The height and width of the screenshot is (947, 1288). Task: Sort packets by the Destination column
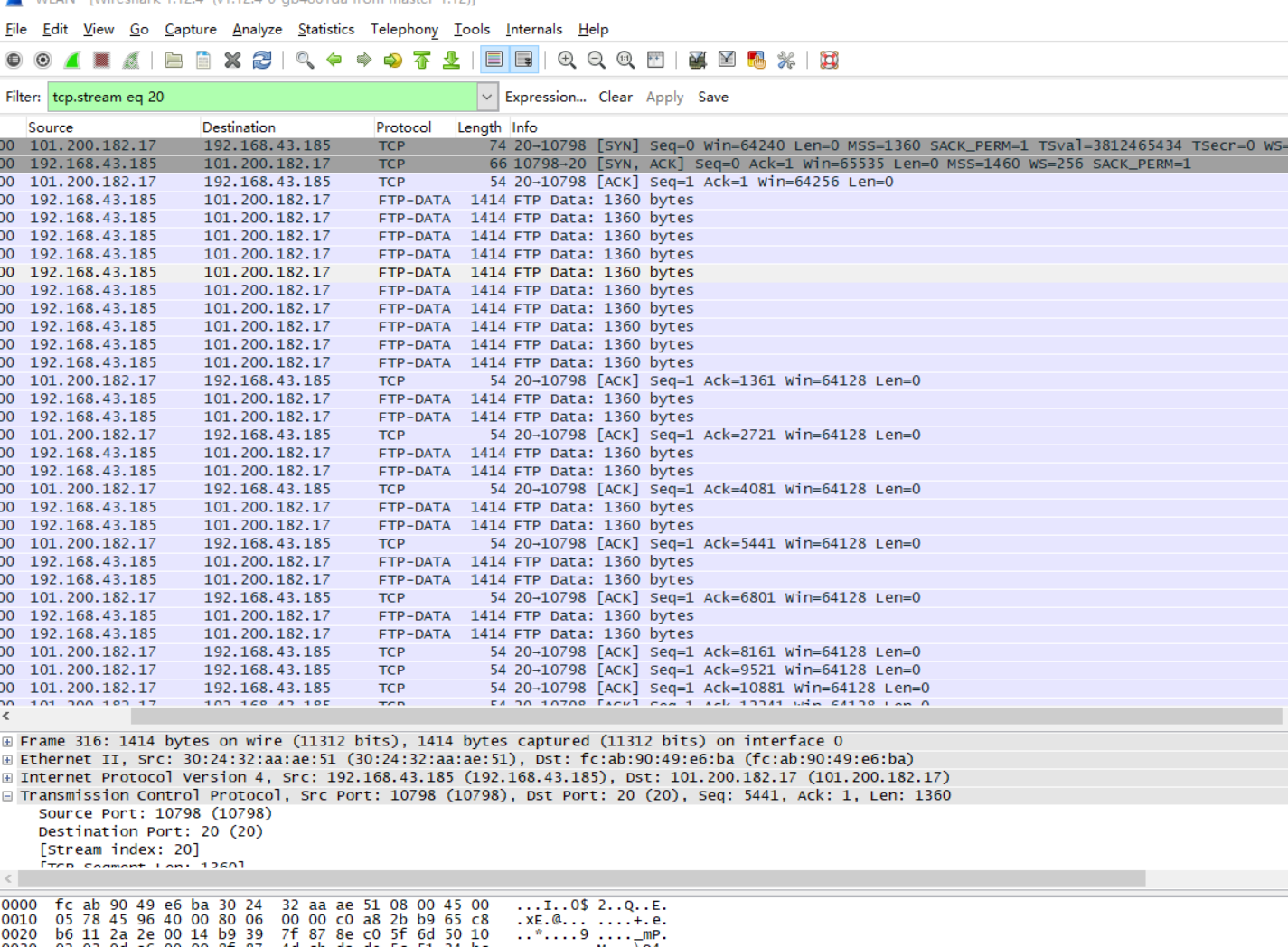(287, 127)
